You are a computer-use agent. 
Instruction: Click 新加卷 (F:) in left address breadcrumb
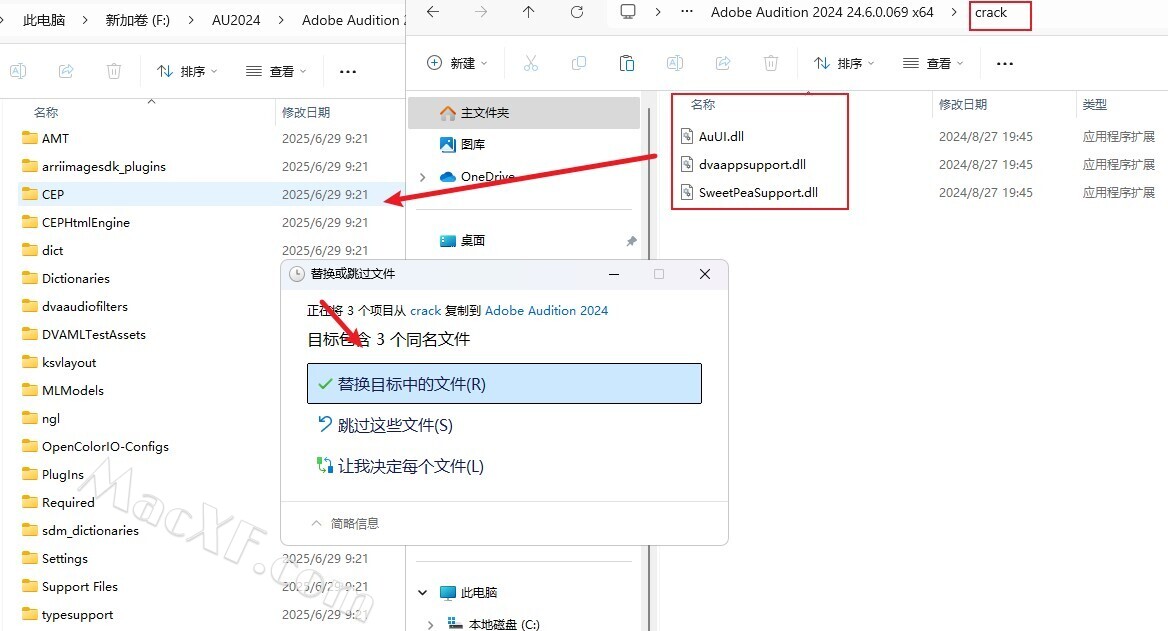point(138,20)
